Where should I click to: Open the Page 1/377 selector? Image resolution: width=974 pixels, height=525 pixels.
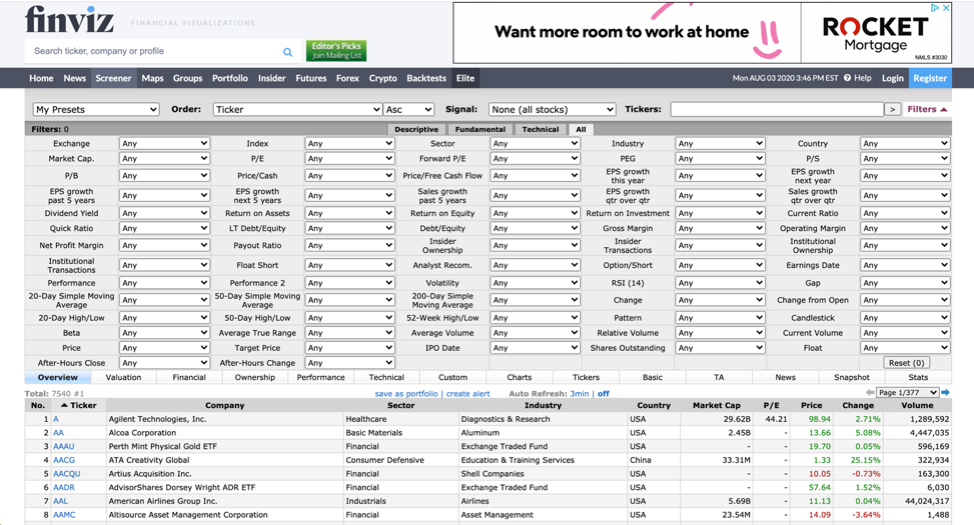tap(908, 393)
